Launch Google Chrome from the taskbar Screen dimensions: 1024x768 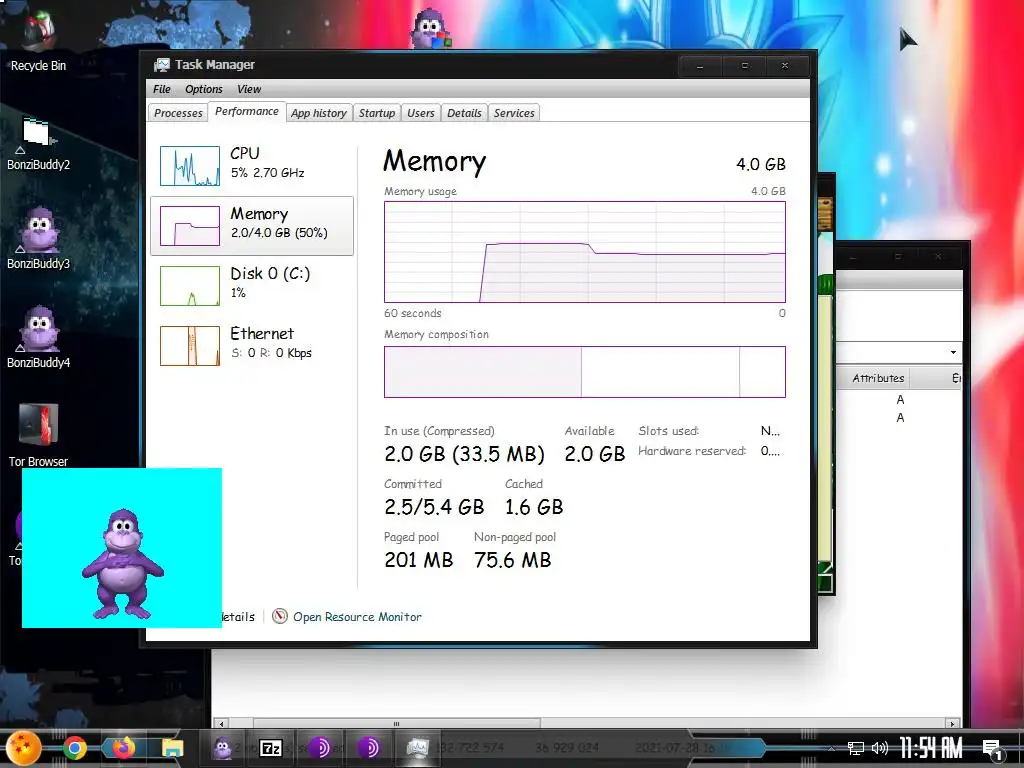[74, 748]
